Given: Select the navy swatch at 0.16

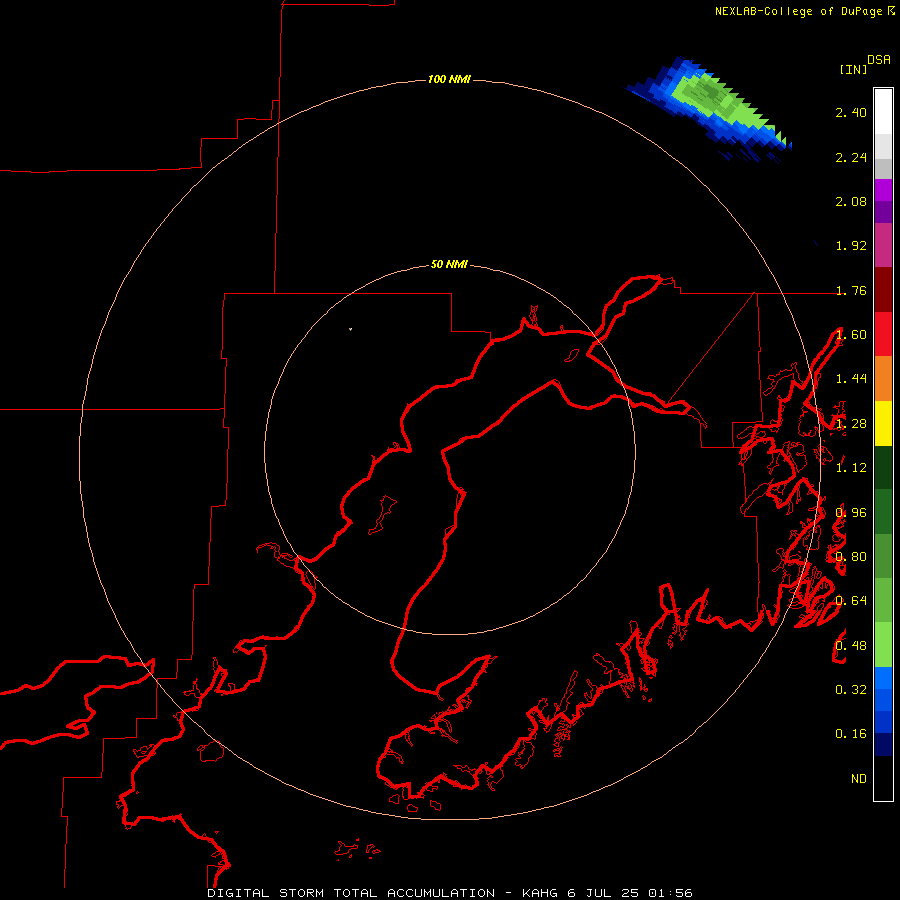Looking at the screenshot, I should coord(883,744).
